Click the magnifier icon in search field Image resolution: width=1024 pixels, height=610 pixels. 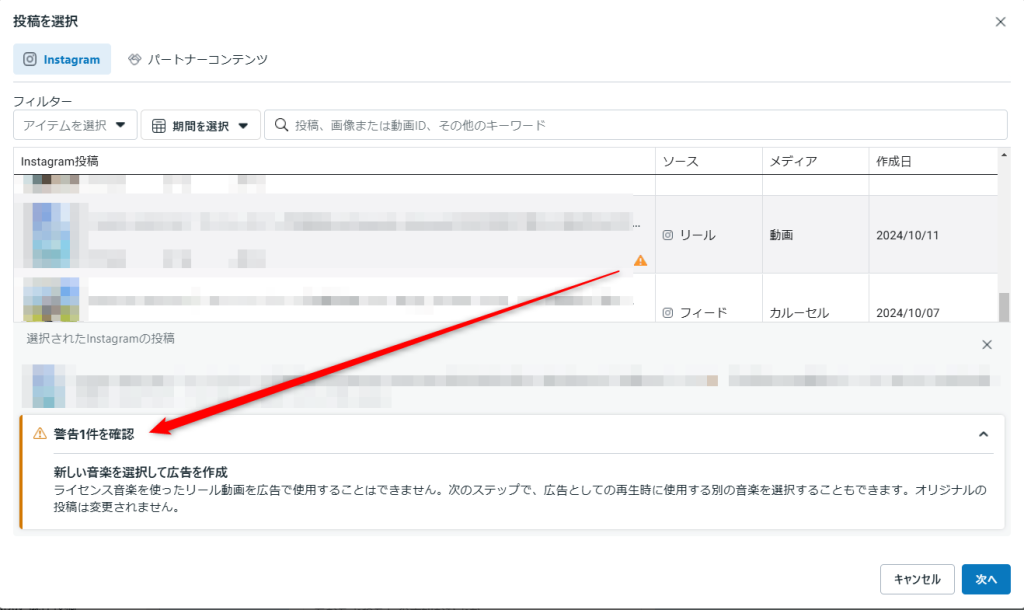(281, 125)
